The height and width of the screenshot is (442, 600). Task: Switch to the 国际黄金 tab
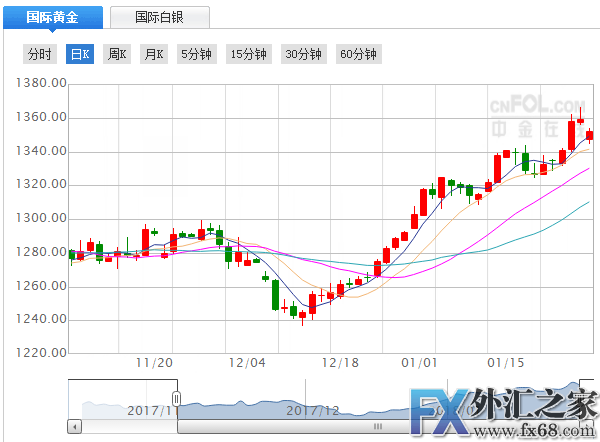point(50,17)
